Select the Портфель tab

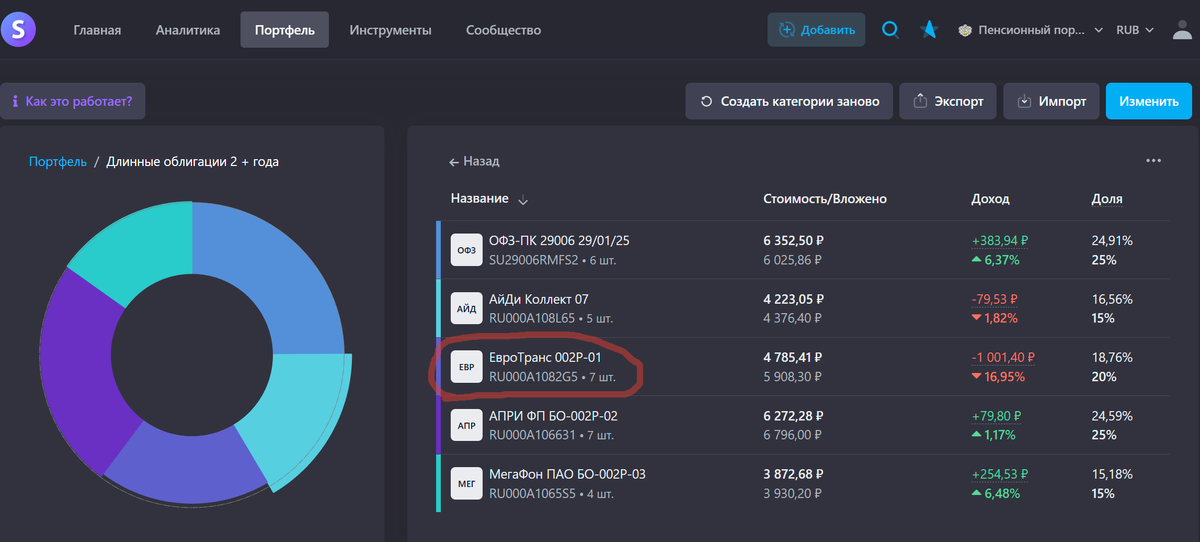(285, 30)
